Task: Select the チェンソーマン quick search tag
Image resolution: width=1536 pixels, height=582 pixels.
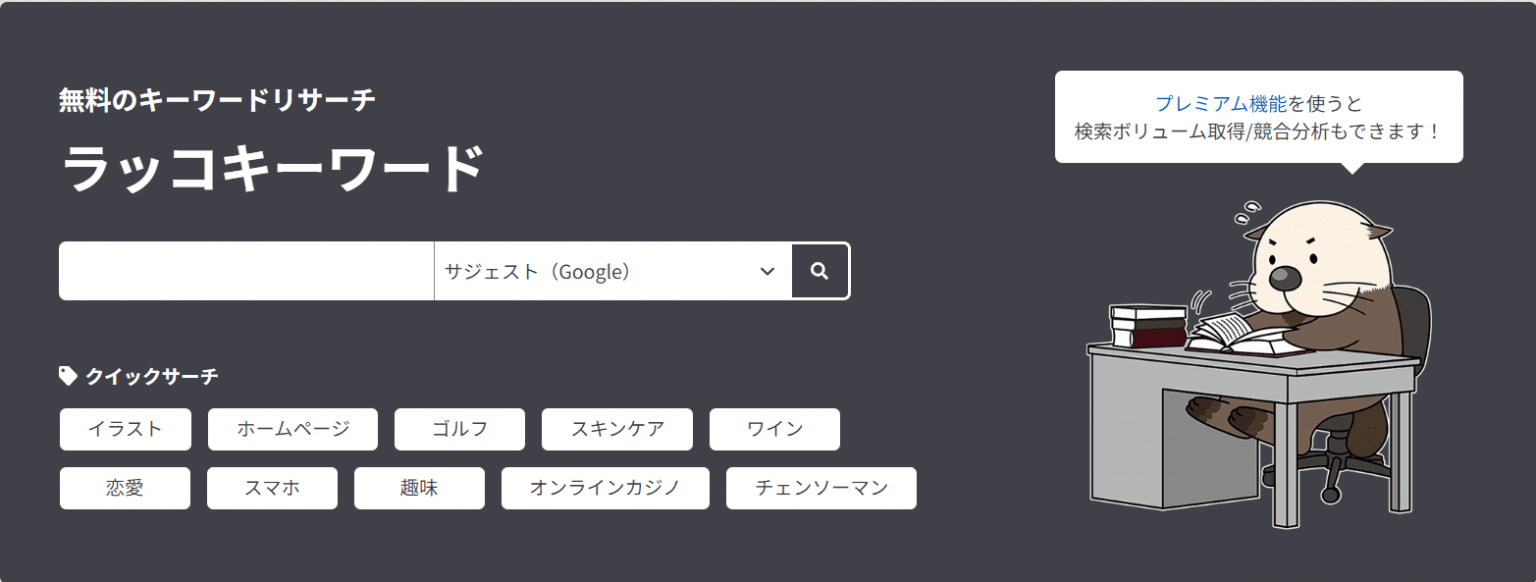Action: (x=821, y=488)
